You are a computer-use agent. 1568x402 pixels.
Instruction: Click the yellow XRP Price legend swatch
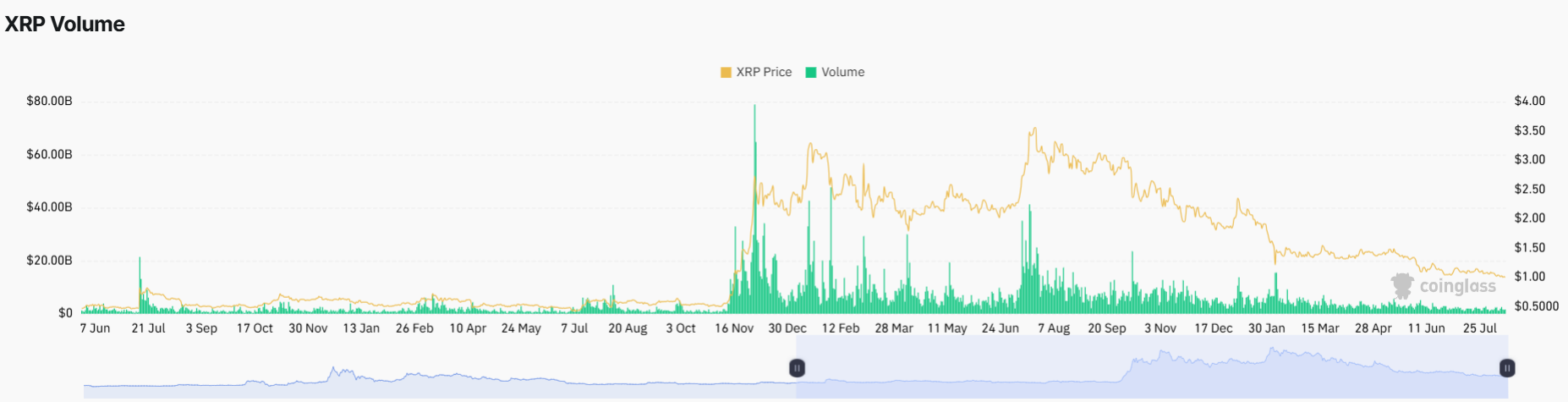(x=726, y=72)
